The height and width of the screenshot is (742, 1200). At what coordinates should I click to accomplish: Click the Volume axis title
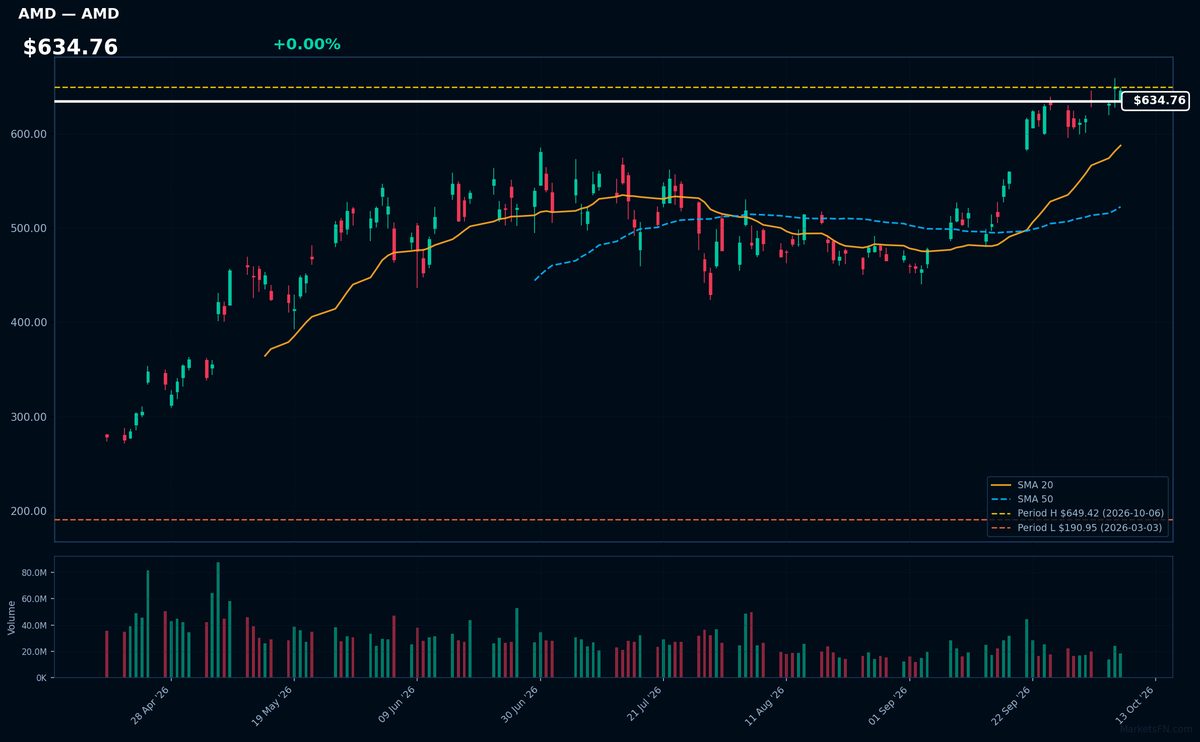[x=11, y=617]
